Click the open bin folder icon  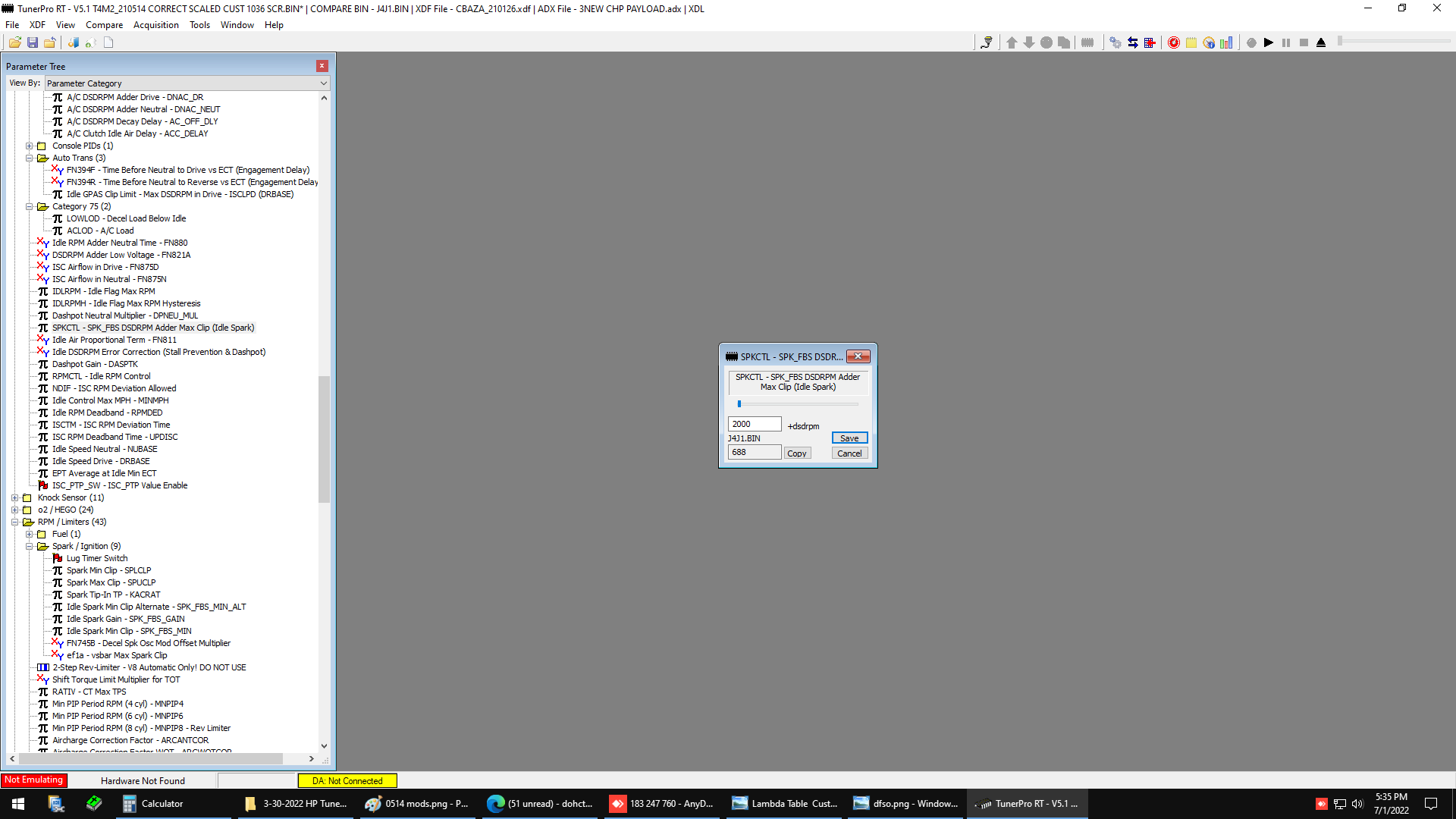click(14, 42)
